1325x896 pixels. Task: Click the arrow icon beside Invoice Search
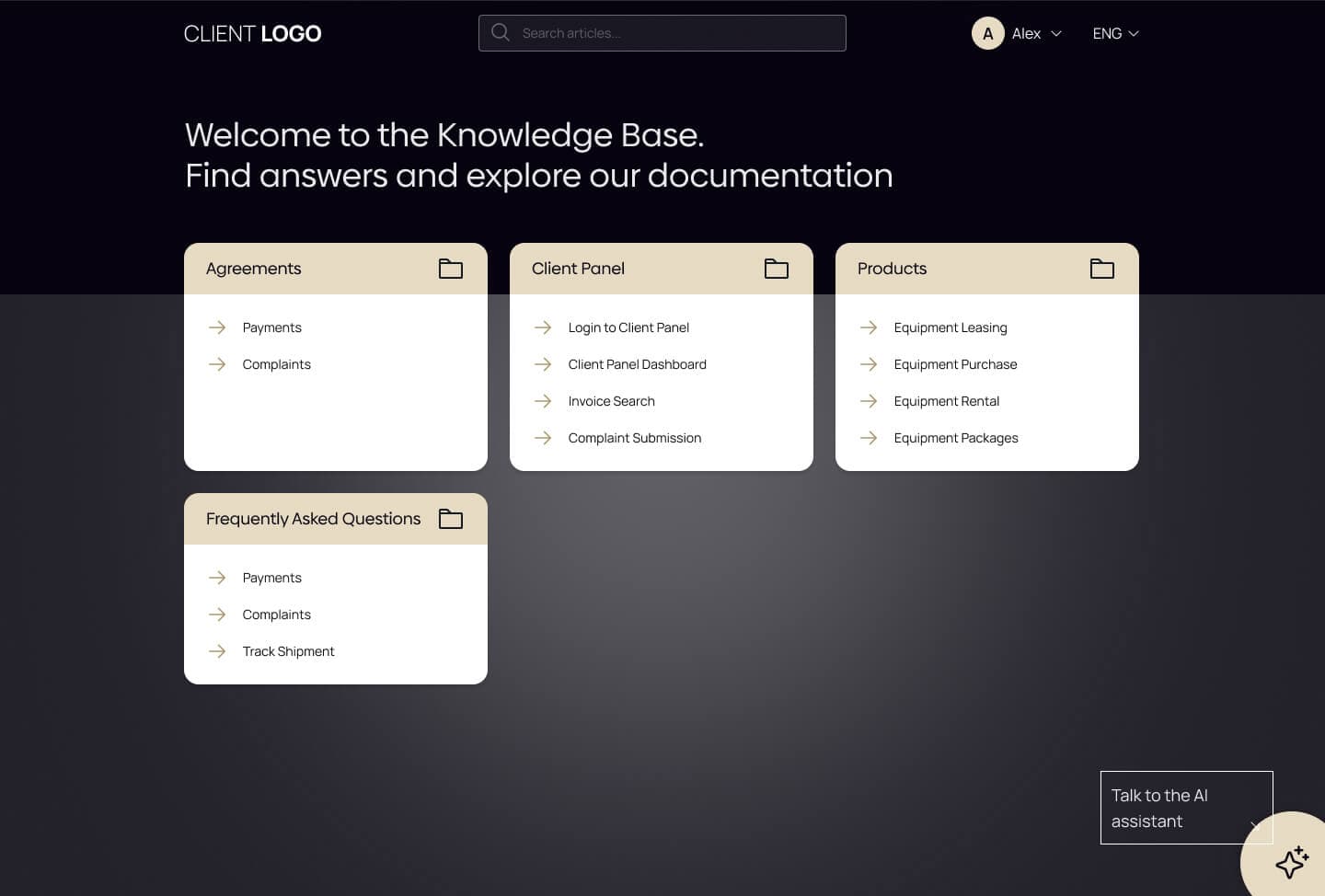tap(543, 401)
